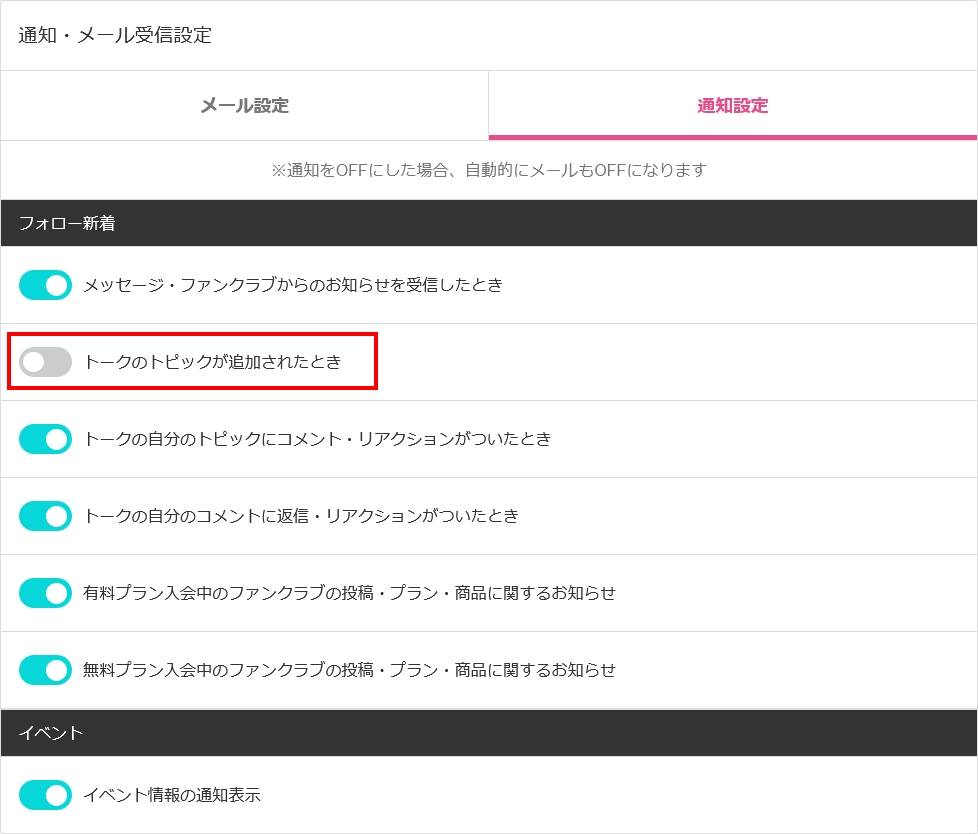Click the 通知をOFFにした場合 notice text
The height and width of the screenshot is (834, 978).
(x=488, y=170)
